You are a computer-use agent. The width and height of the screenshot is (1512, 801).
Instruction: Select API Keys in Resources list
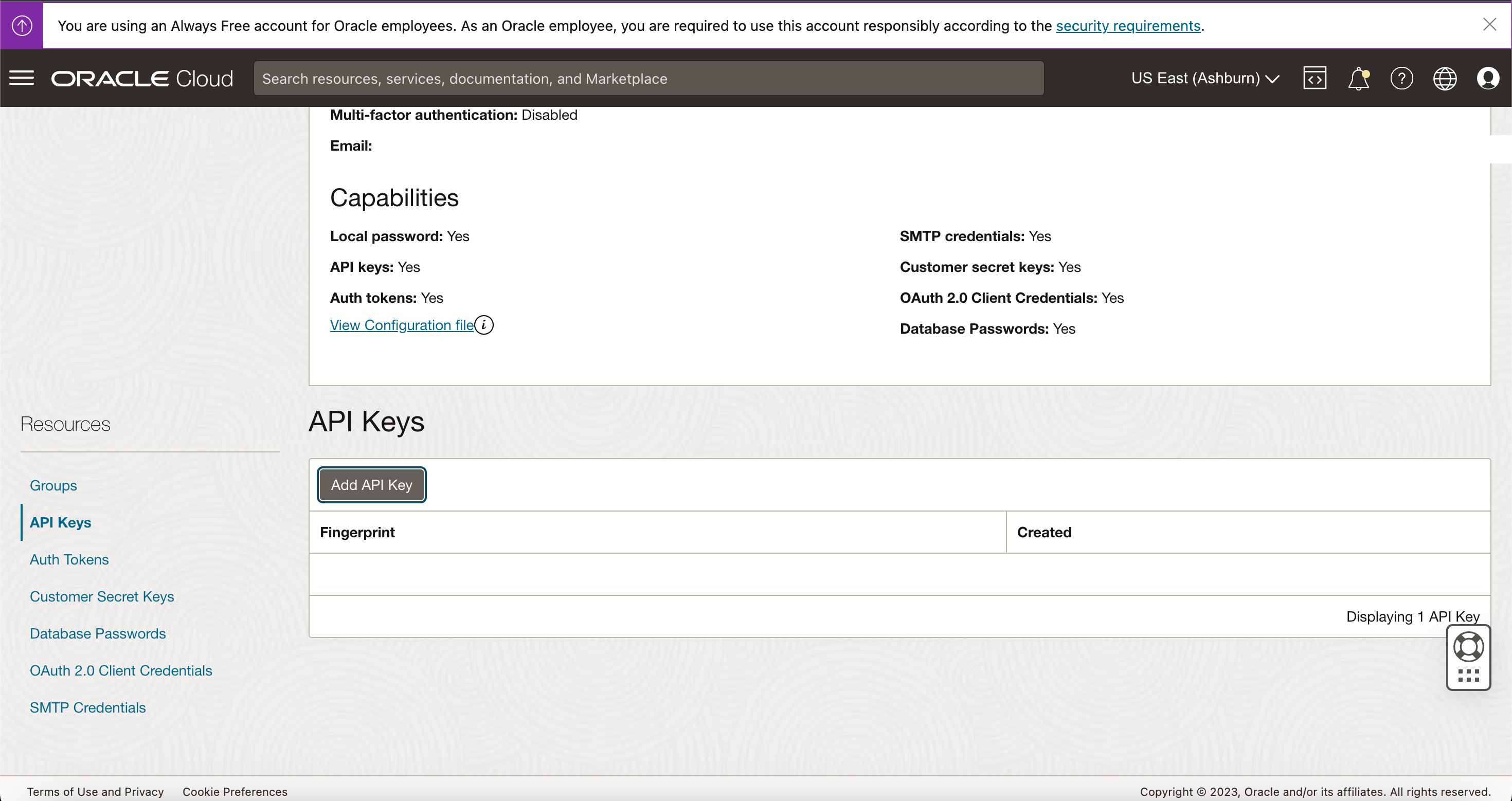pos(61,522)
